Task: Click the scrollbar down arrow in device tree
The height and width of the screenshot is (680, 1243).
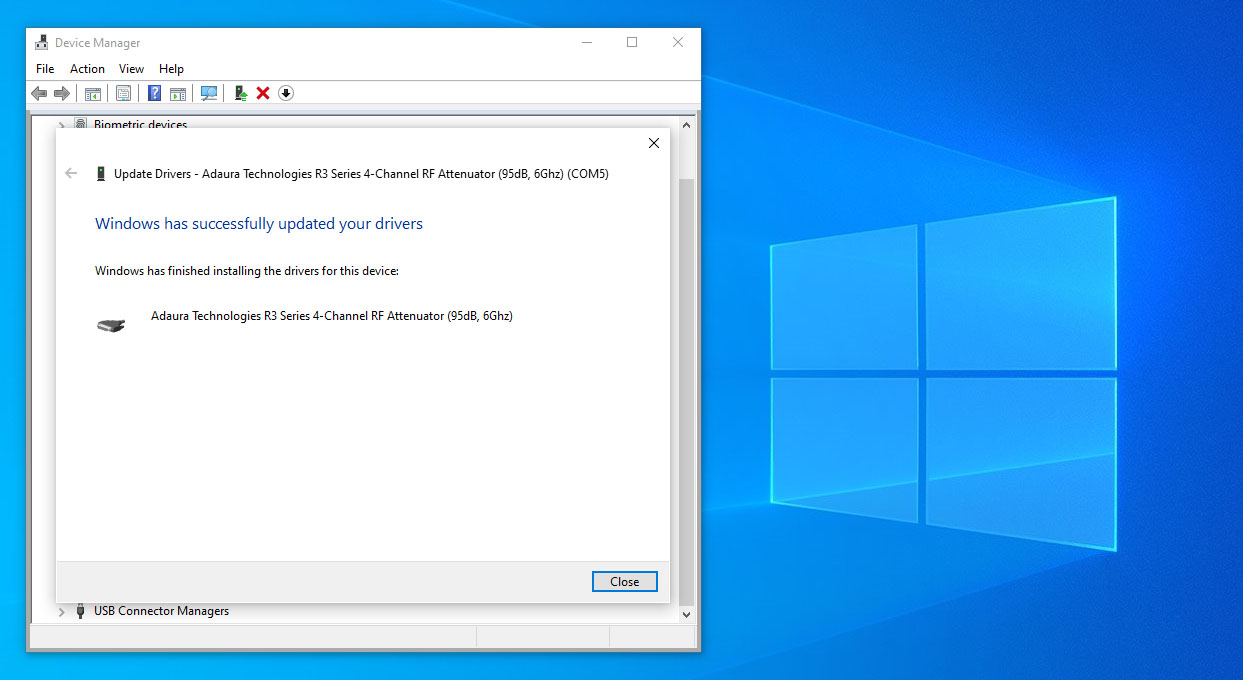Action: pyautogui.click(x=686, y=614)
